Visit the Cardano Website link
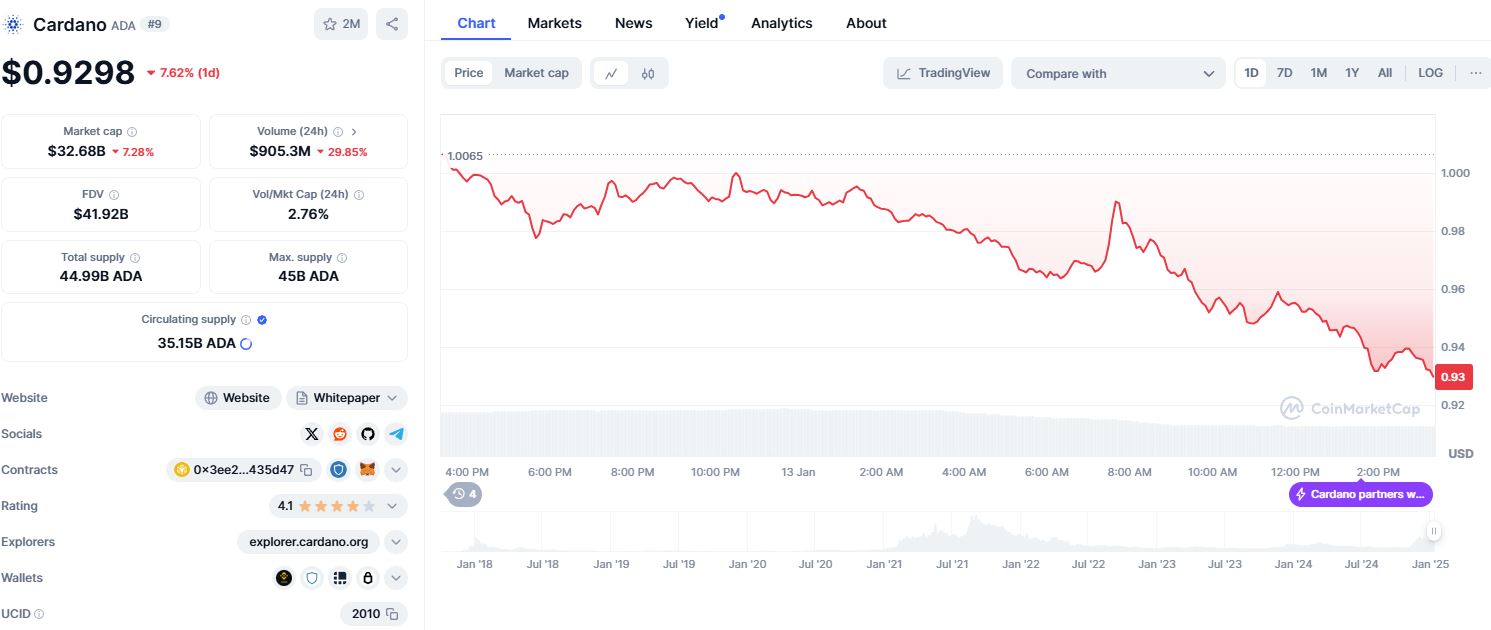Viewport: 1491px width, 630px height. [237, 398]
